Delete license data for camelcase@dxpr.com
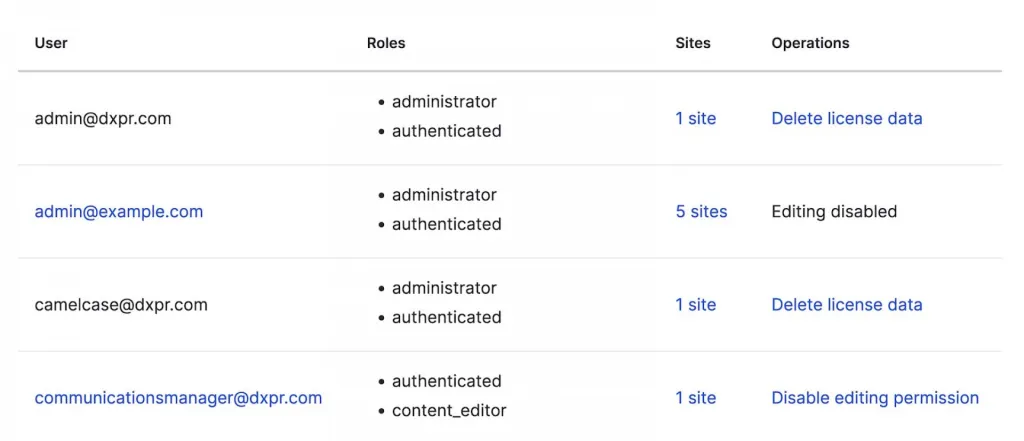1024x441 pixels. 846,305
